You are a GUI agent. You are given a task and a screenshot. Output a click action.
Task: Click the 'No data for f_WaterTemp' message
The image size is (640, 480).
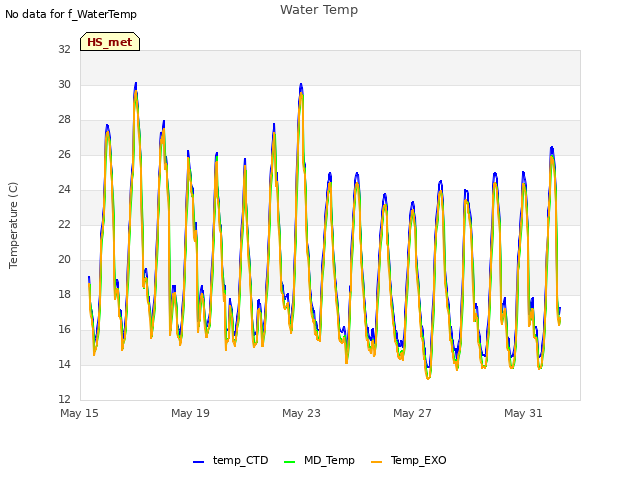(x=71, y=14)
